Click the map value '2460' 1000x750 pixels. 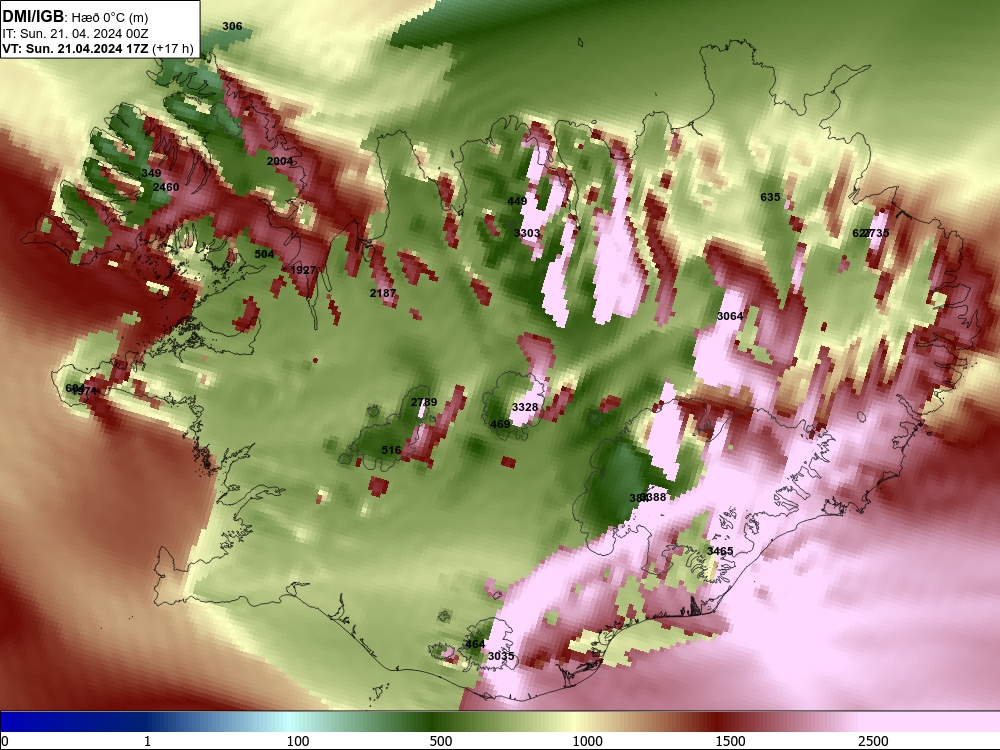(166, 187)
